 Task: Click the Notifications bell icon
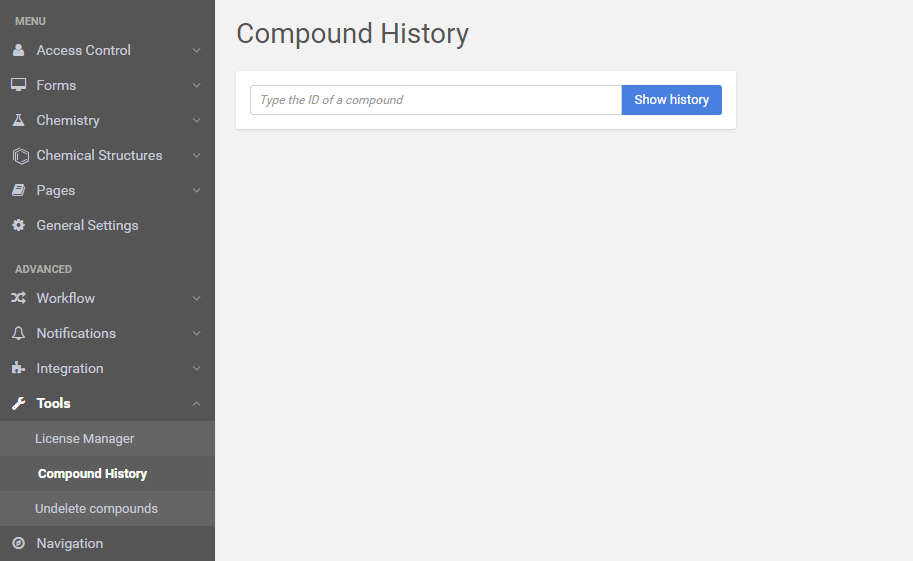(x=18, y=333)
